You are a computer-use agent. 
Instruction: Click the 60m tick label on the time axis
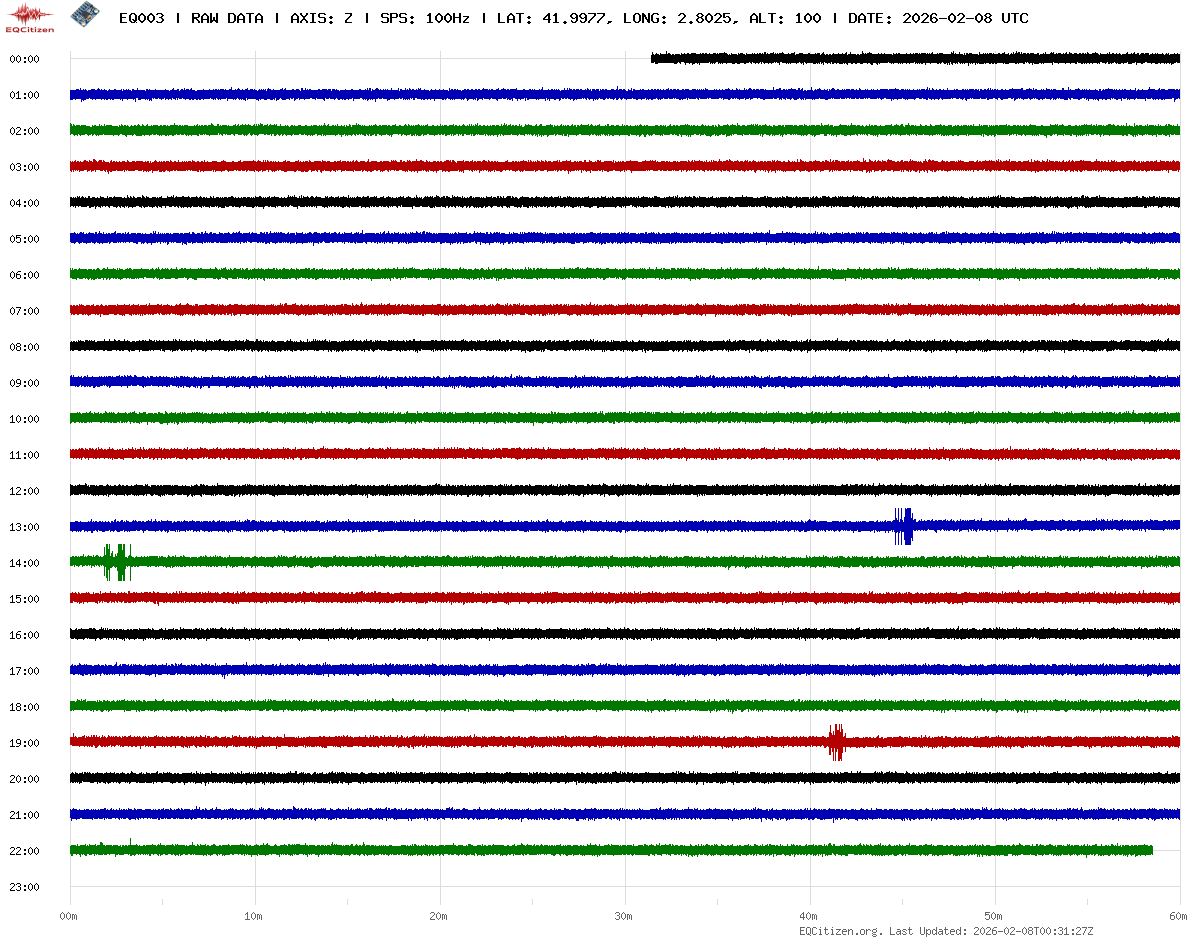pos(1179,916)
